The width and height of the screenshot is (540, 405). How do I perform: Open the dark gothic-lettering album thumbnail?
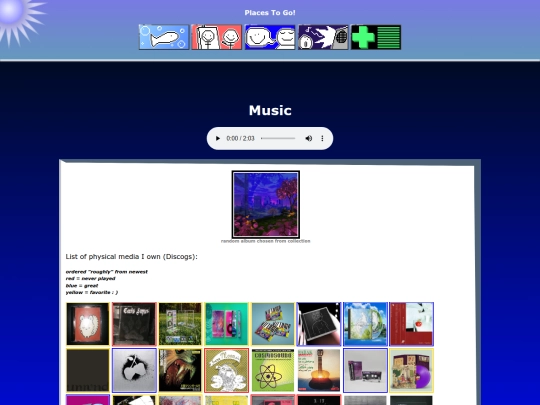click(134, 324)
